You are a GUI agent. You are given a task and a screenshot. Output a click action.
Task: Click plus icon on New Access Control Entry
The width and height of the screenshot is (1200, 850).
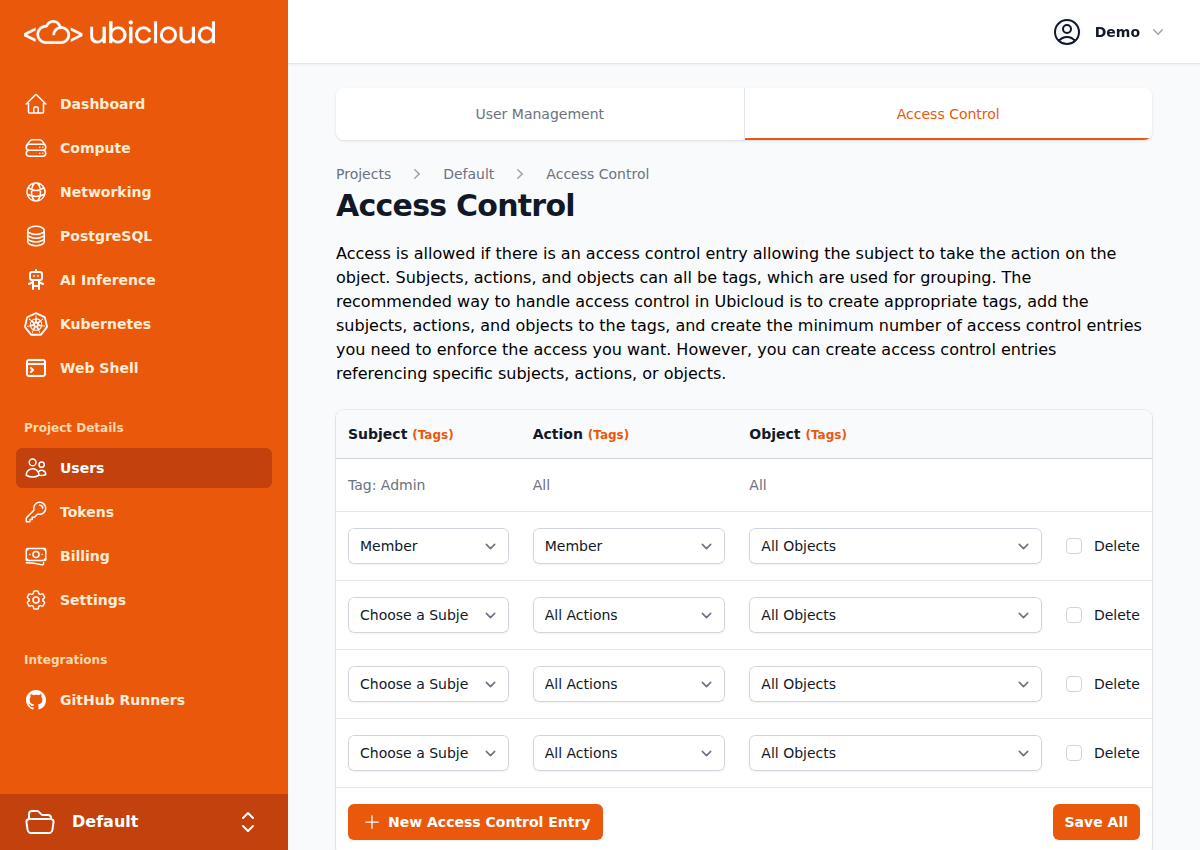point(372,822)
